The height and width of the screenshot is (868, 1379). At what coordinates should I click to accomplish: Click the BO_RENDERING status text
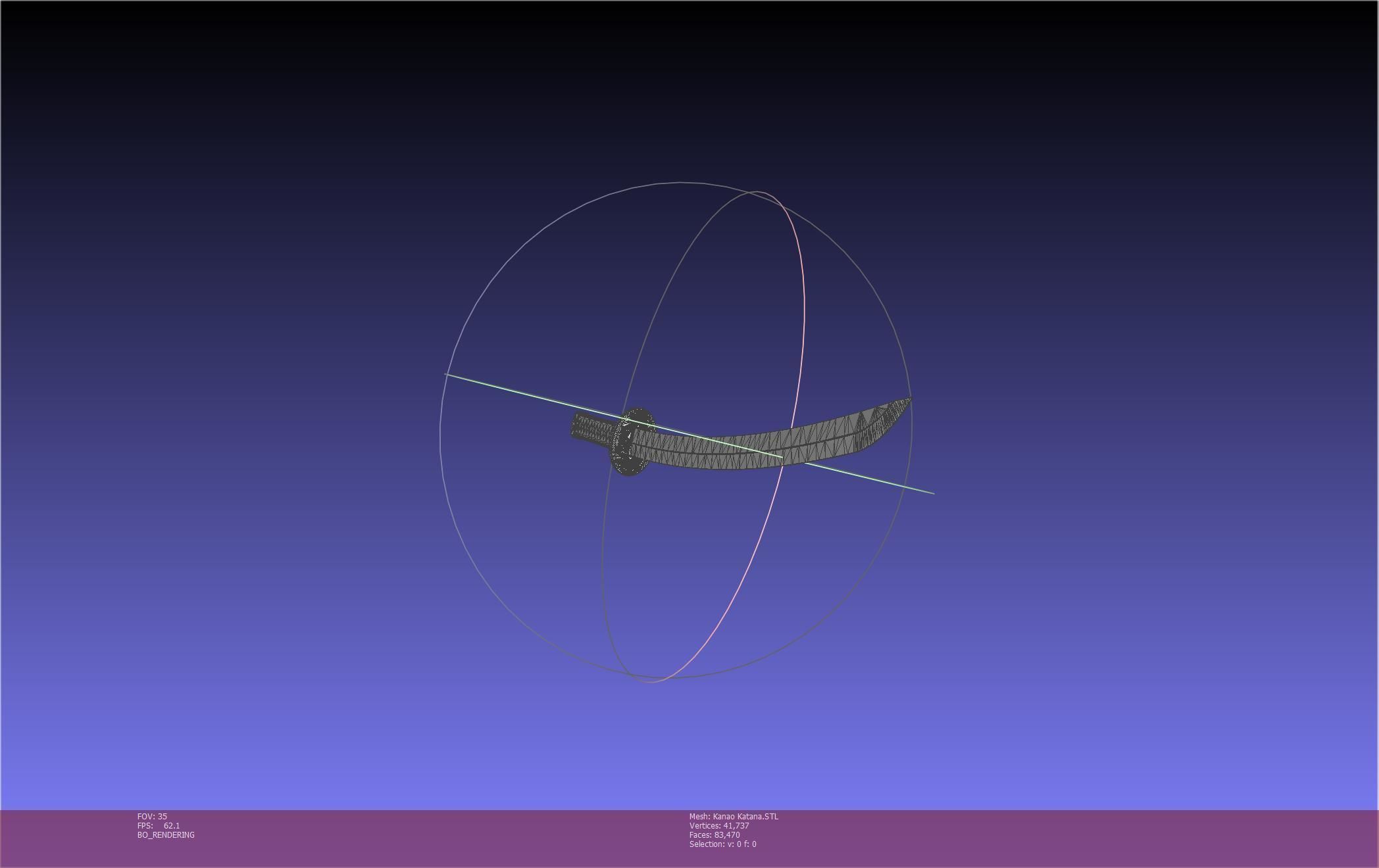(x=166, y=834)
